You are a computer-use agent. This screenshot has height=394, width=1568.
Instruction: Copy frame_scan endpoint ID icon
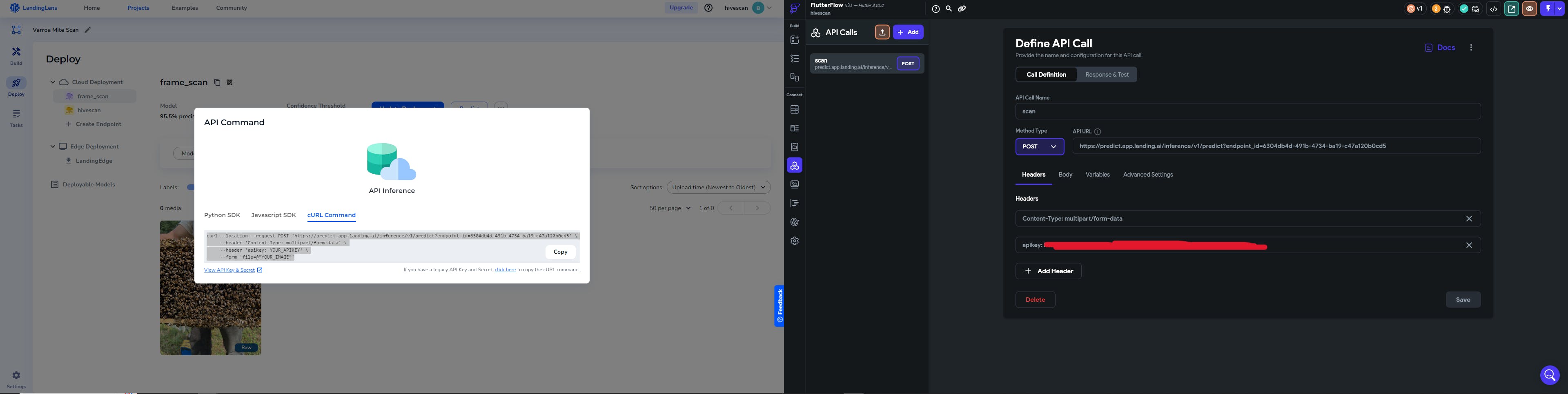(217, 83)
